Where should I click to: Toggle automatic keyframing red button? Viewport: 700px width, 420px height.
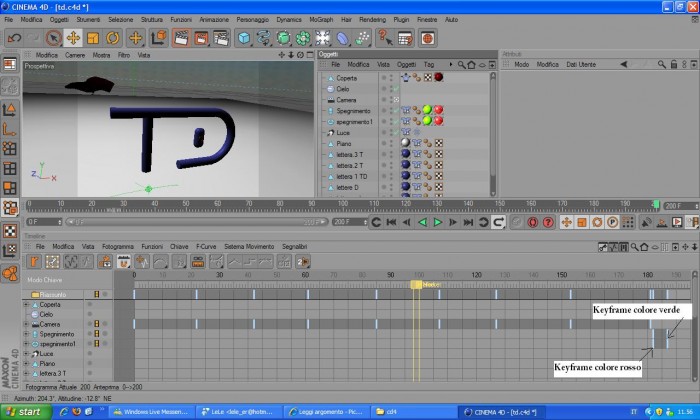pos(533,222)
